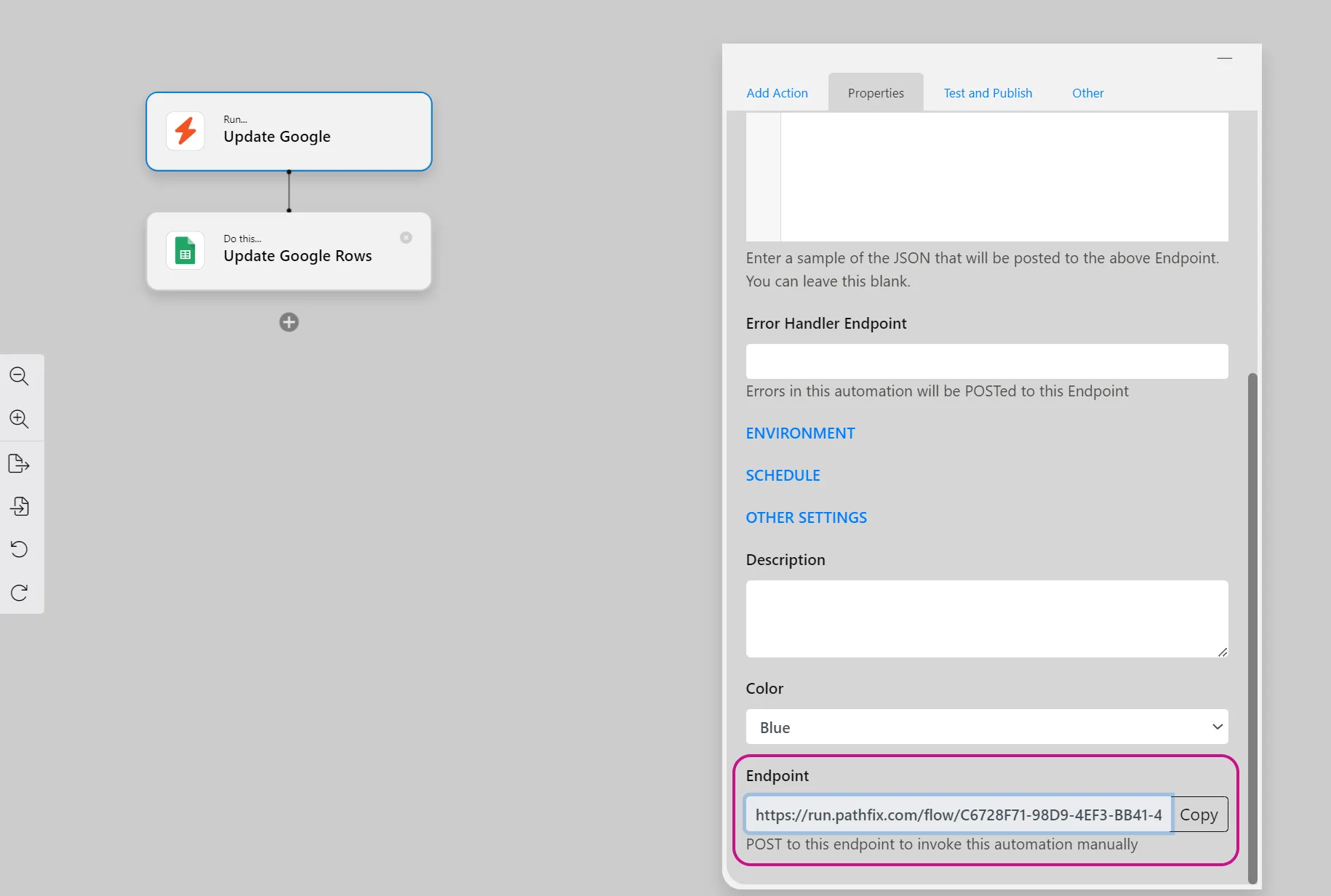Select the Update Google trigger node

(x=289, y=132)
